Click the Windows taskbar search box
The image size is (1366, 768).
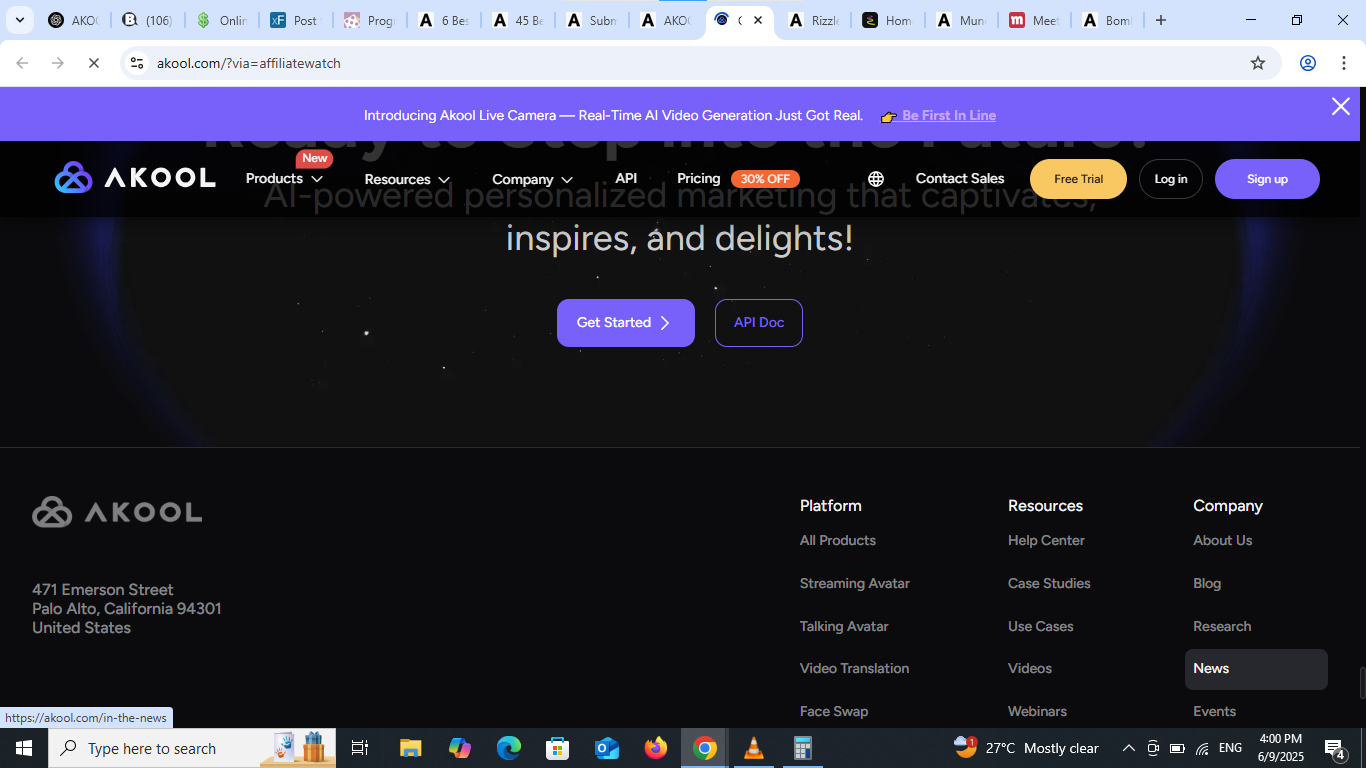[193, 748]
